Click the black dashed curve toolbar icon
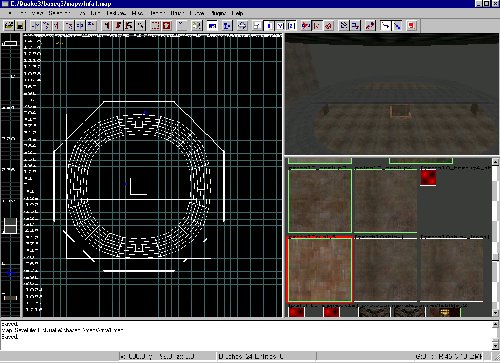This screenshot has height=363, width=500. pos(344,26)
